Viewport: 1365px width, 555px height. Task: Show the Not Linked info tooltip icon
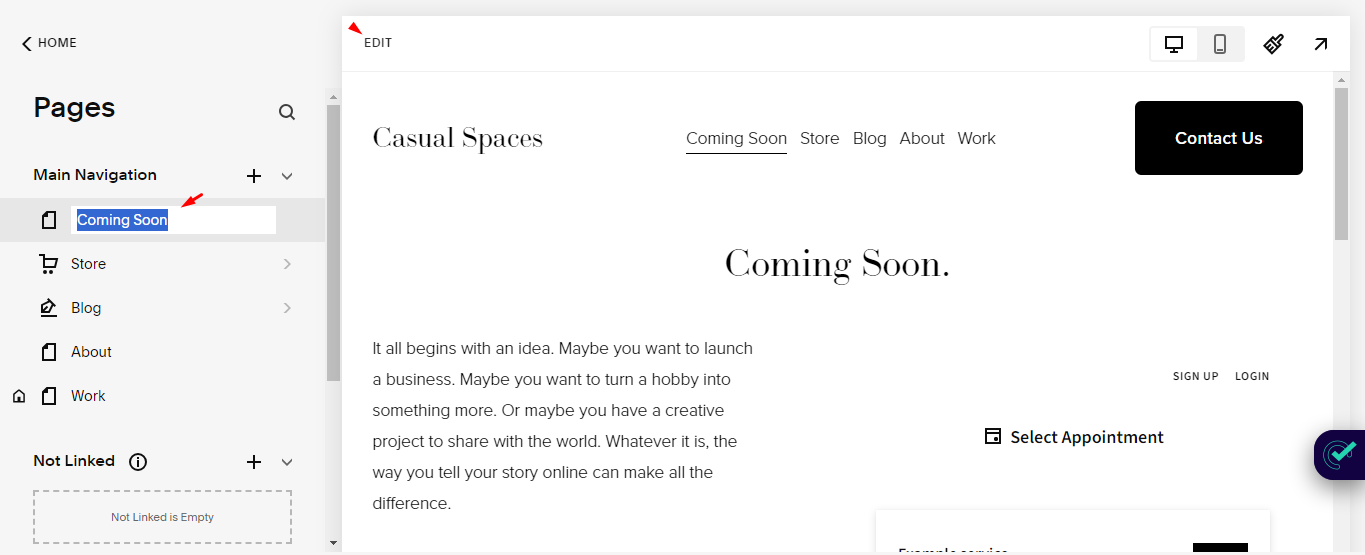(x=138, y=462)
